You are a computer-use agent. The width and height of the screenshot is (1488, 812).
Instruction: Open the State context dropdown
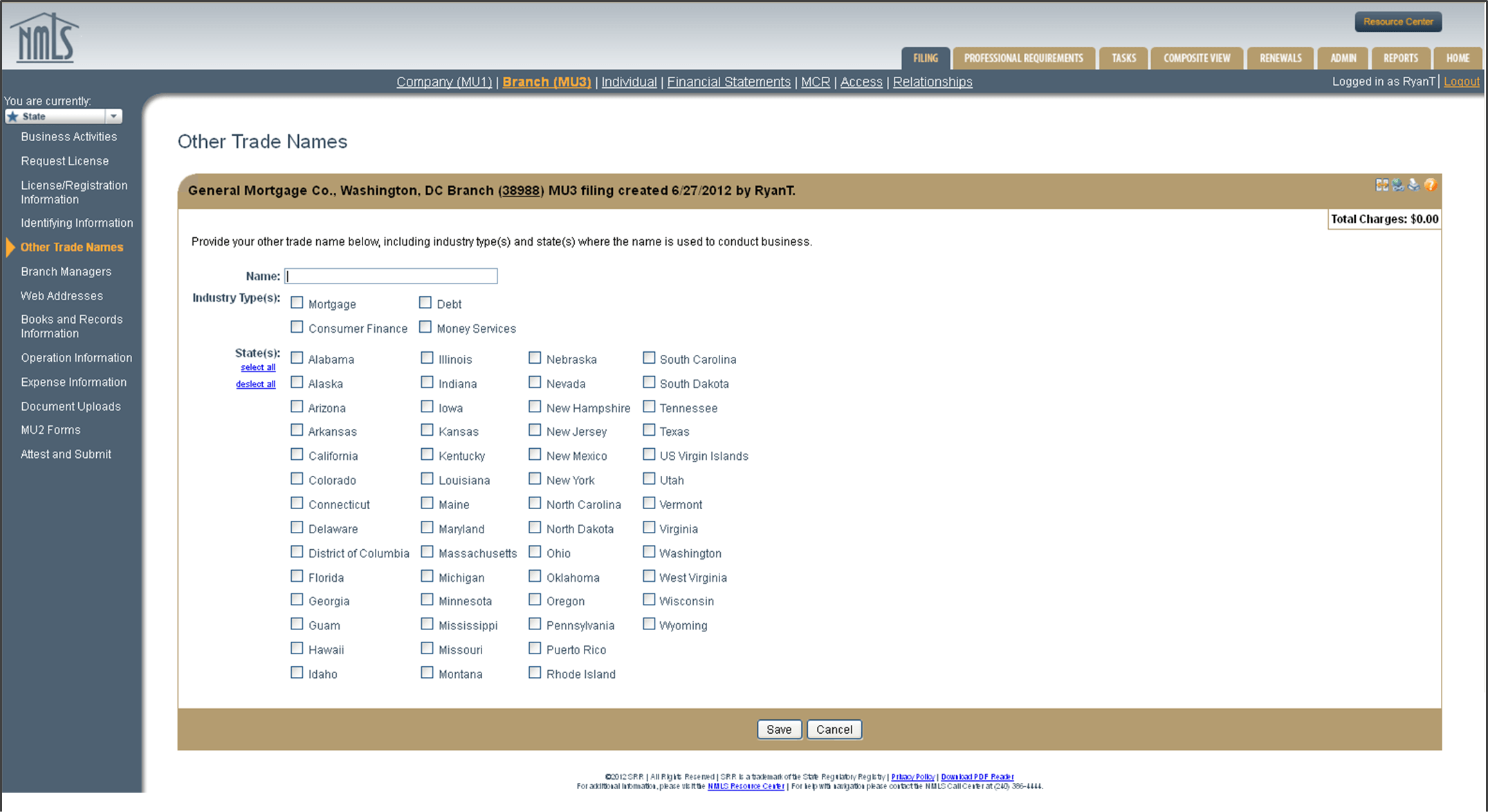[64, 116]
